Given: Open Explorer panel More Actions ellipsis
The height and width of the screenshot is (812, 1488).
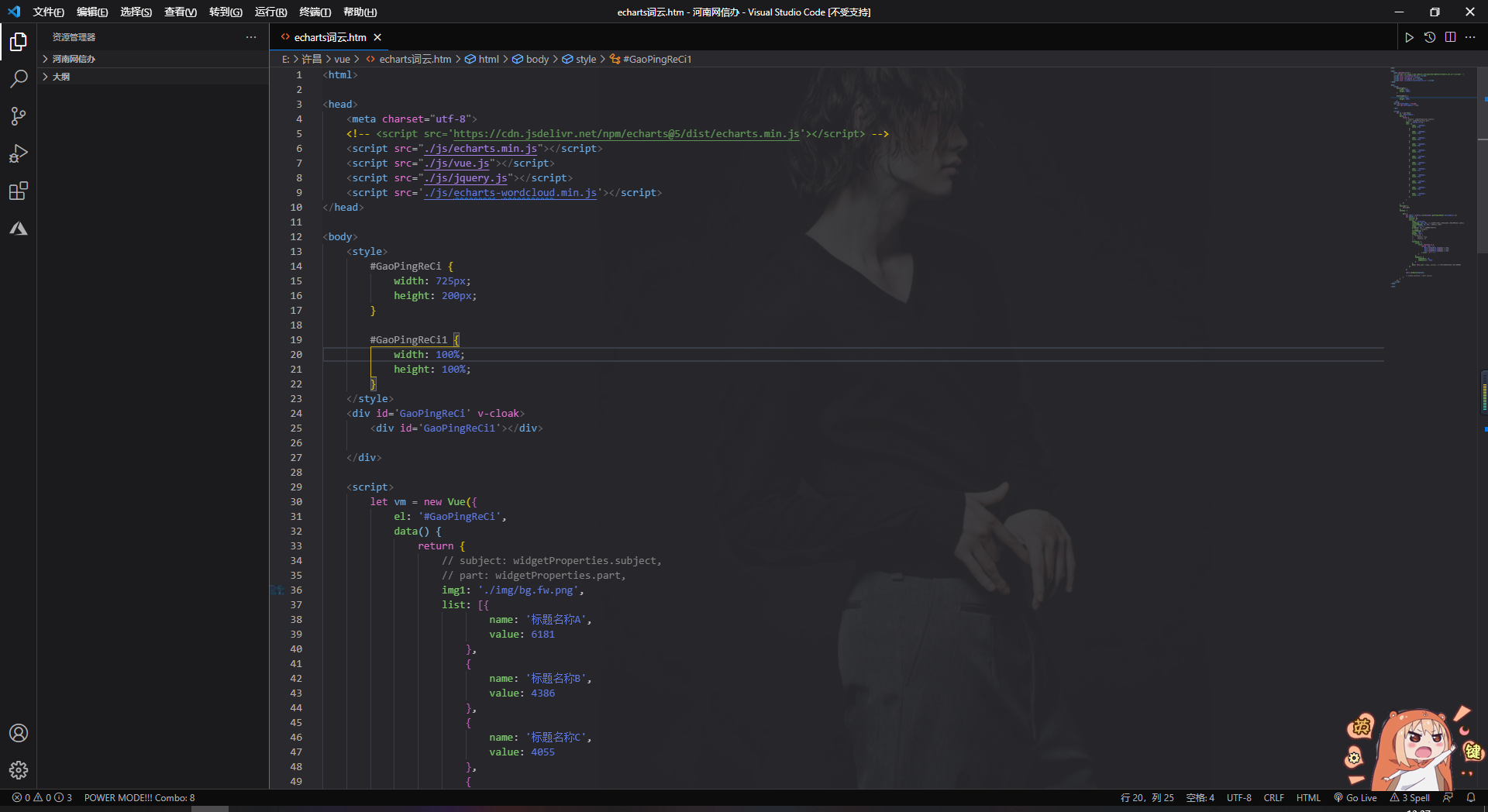Looking at the screenshot, I should 251,37.
